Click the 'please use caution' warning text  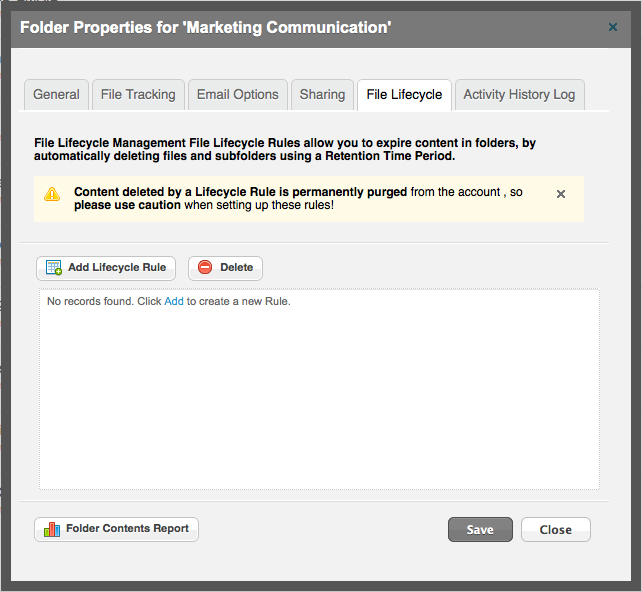(127, 205)
